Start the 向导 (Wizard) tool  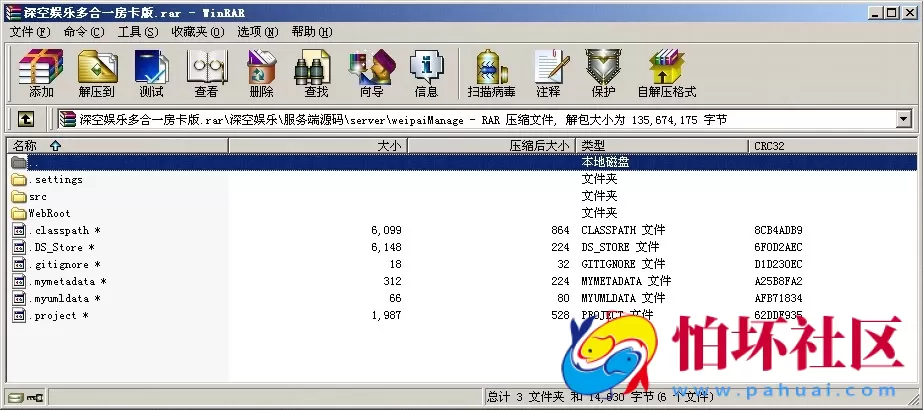(371, 73)
